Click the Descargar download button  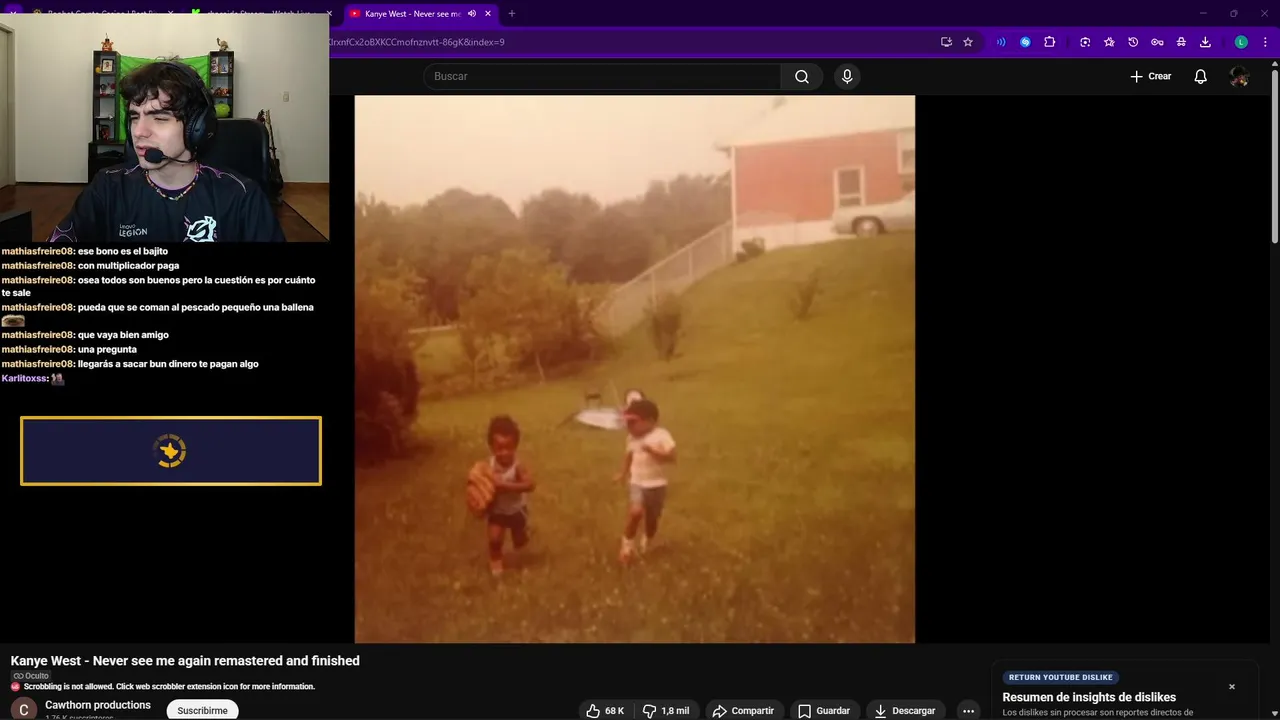905,711
